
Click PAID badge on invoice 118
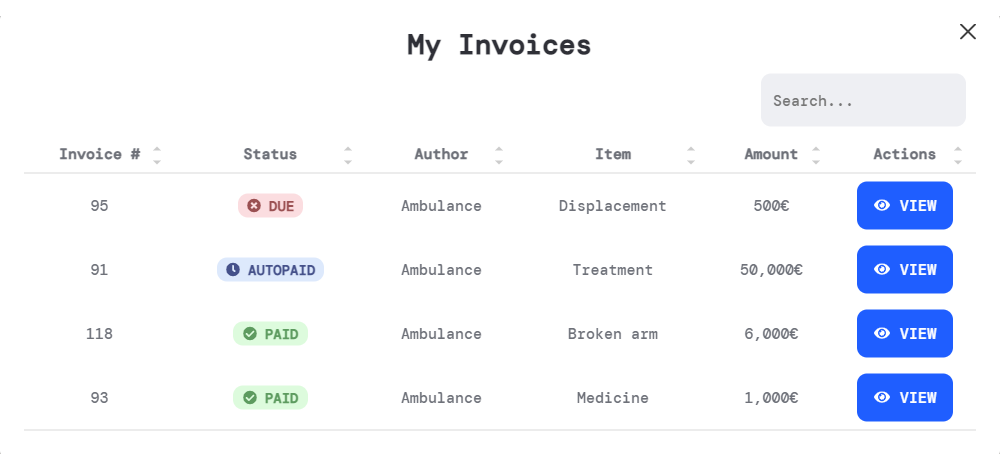(270, 334)
